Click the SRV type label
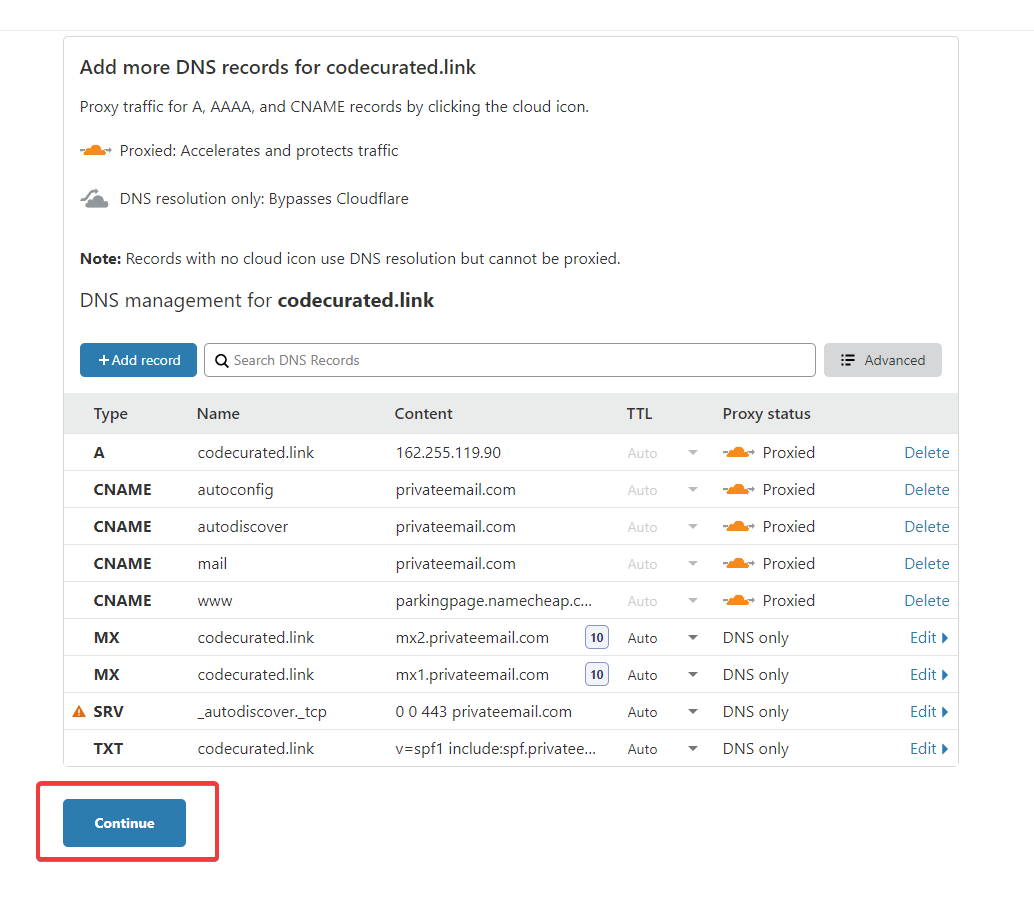The width and height of the screenshot is (1034, 898). (108, 711)
